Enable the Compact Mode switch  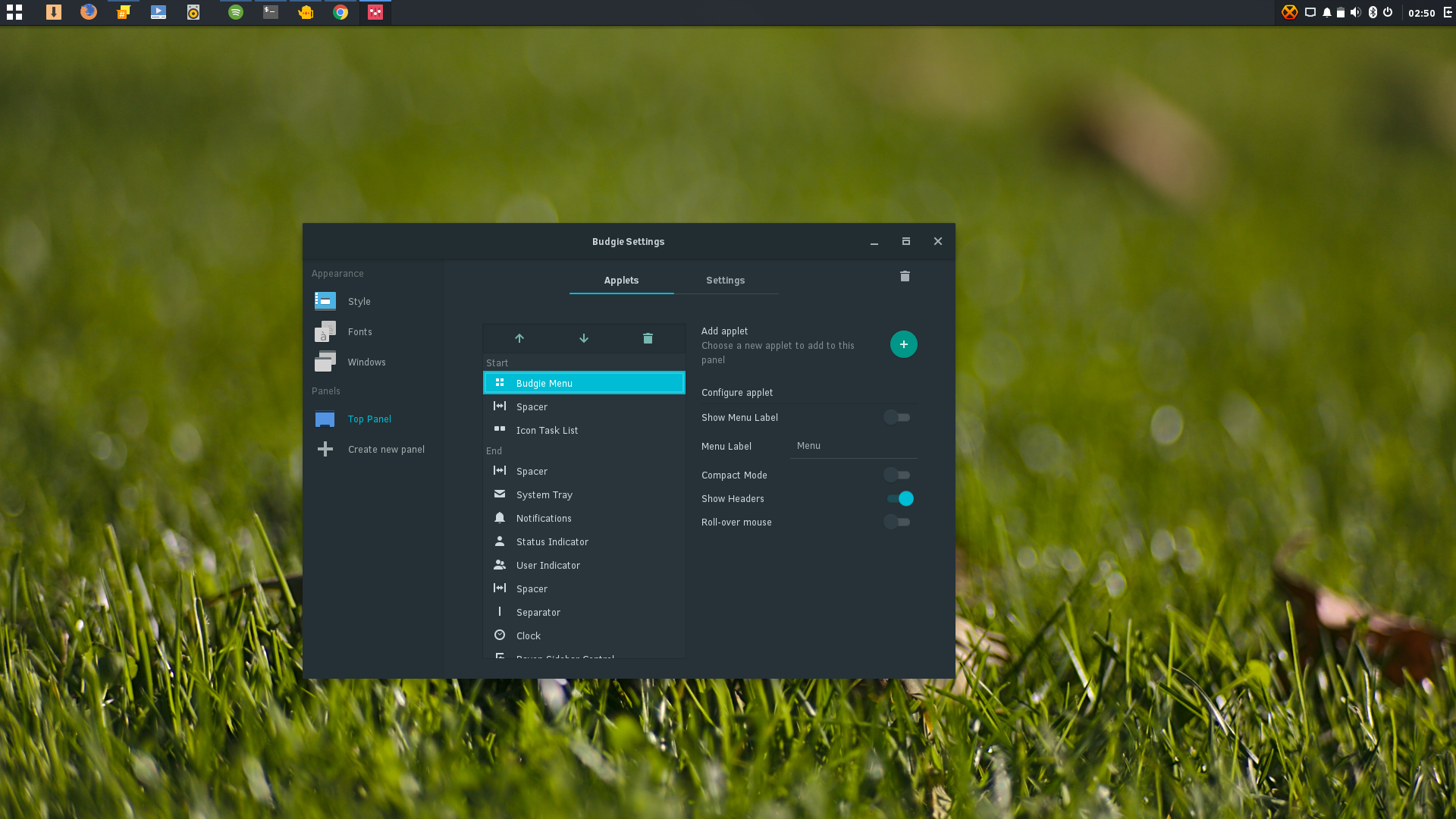[897, 475]
